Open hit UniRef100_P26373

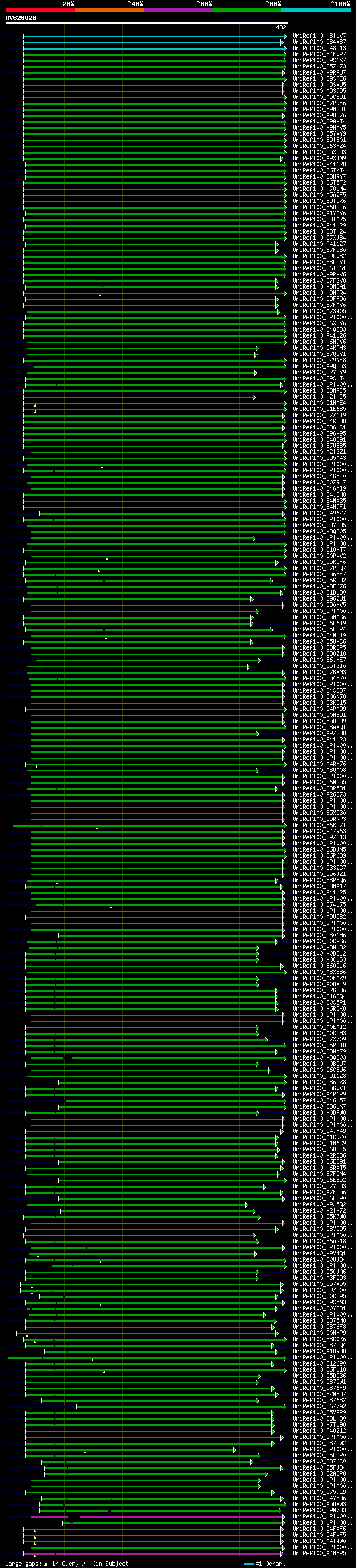[x=319, y=794]
